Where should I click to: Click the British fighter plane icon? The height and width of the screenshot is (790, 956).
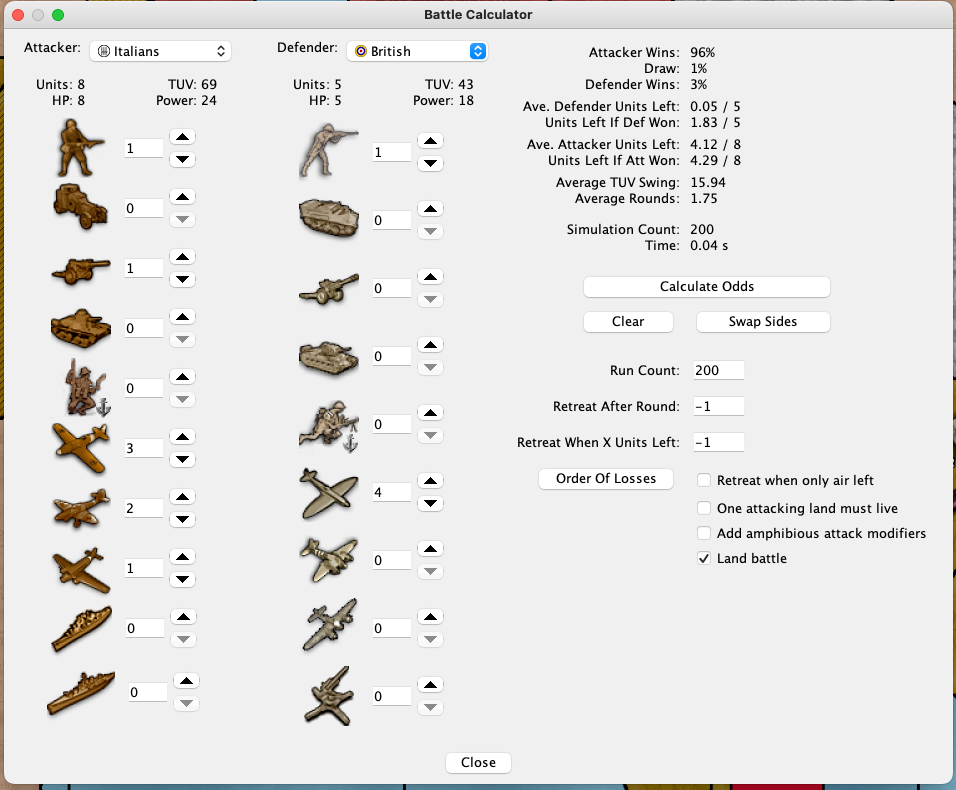click(328, 492)
